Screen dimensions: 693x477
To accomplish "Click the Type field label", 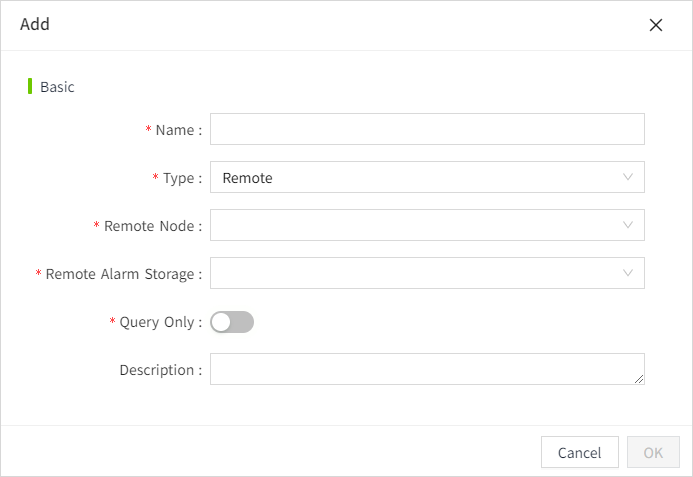I will pos(181,178).
